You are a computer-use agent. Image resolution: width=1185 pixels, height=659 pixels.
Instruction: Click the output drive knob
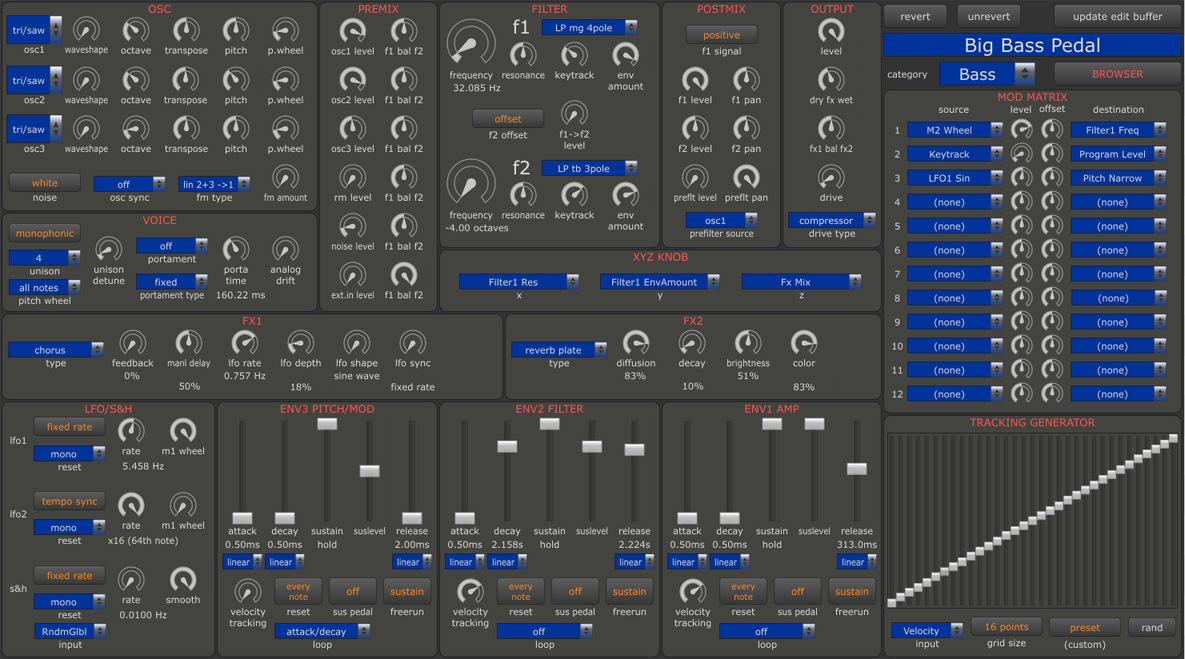pyautogui.click(x=831, y=178)
